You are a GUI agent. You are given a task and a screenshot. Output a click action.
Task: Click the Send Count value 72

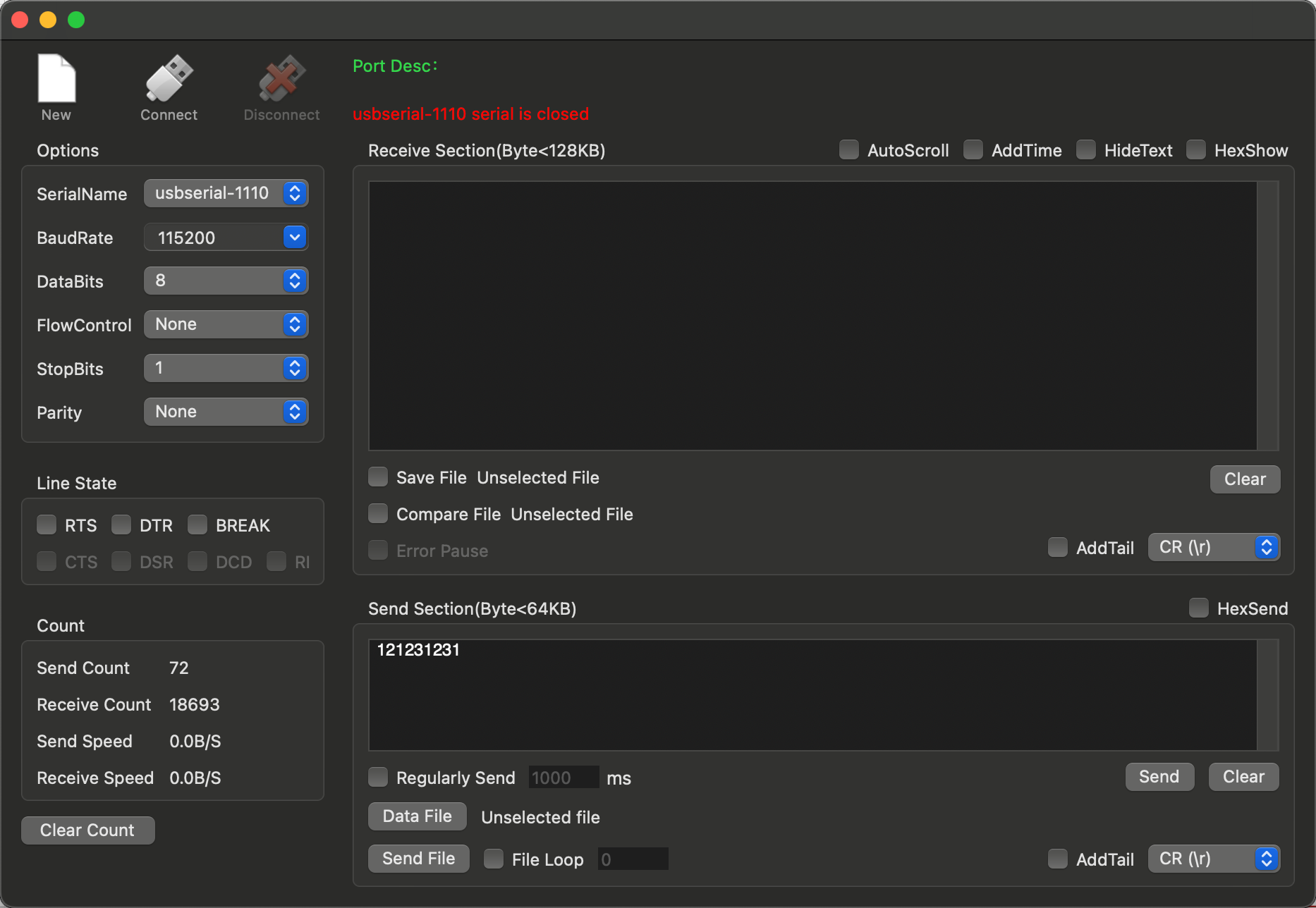pos(179,668)
